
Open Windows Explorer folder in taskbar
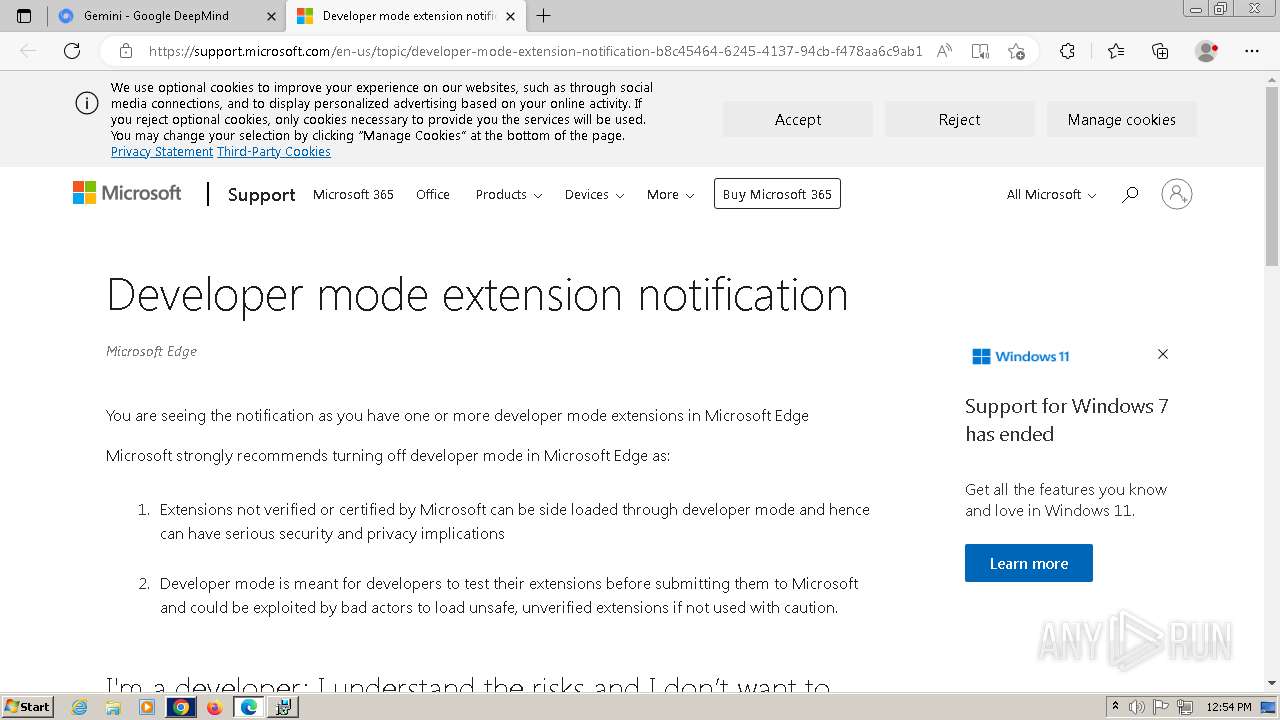(113, 707)
